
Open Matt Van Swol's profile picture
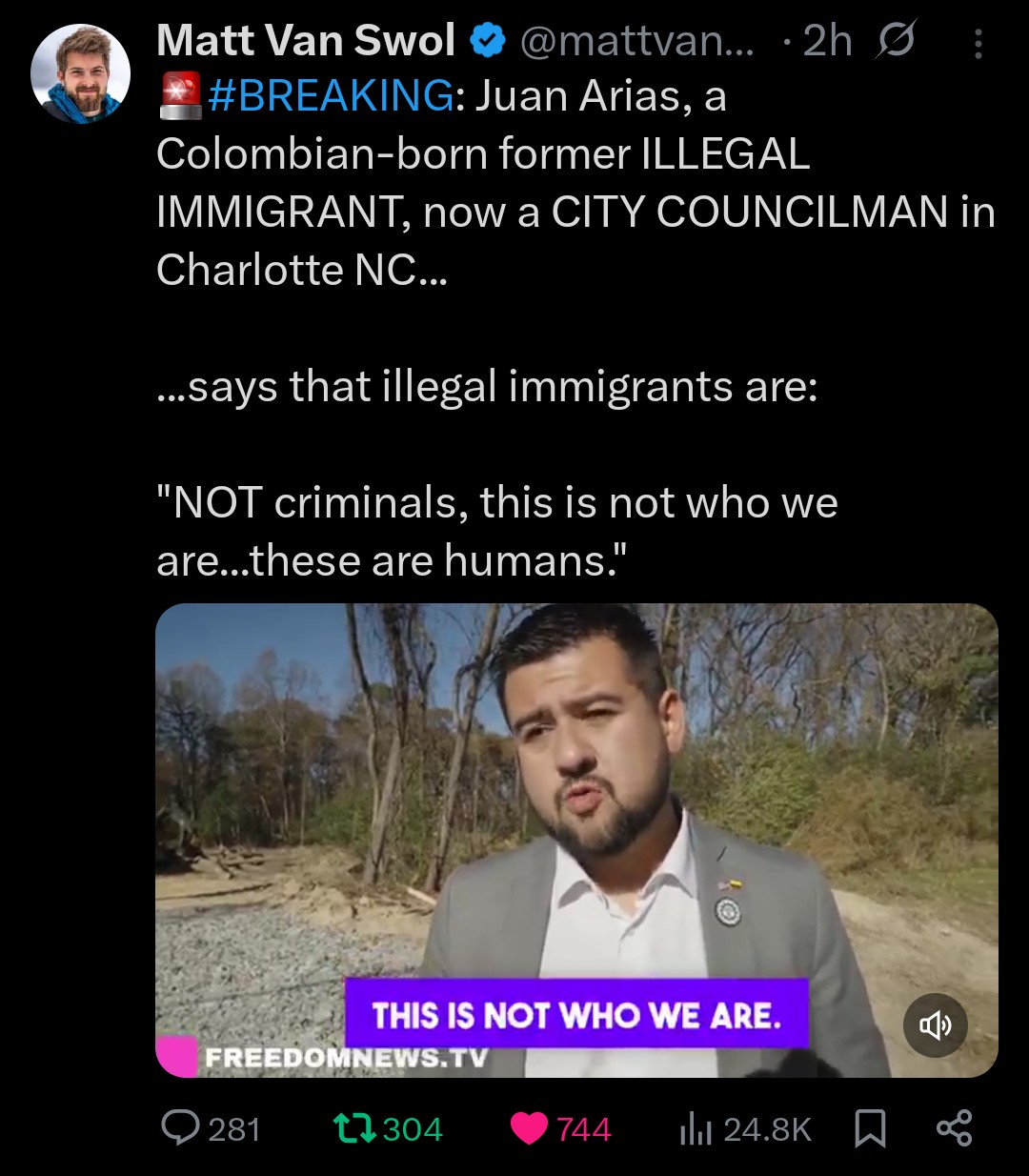pyautogui.click(x=80, y=74)
